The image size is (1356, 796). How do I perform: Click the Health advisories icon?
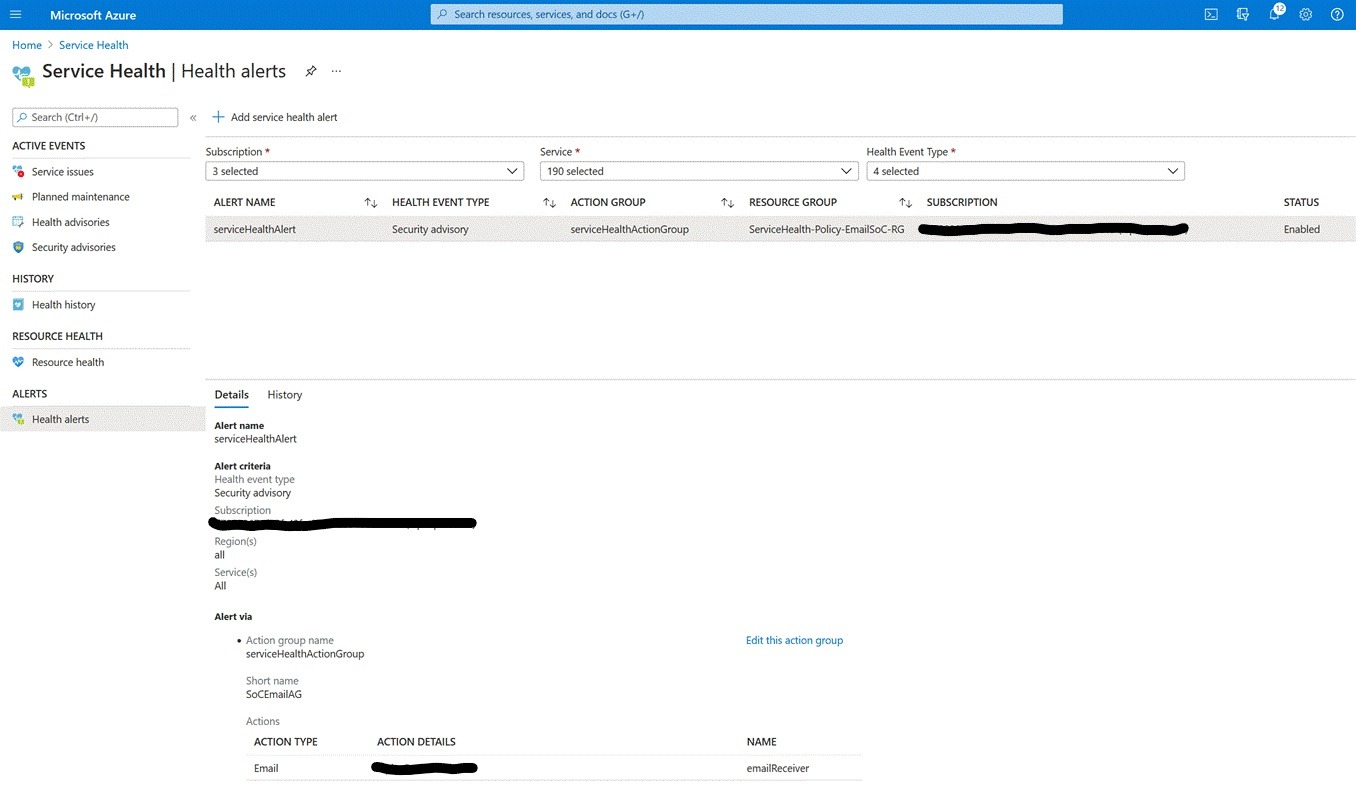(18, 222)
